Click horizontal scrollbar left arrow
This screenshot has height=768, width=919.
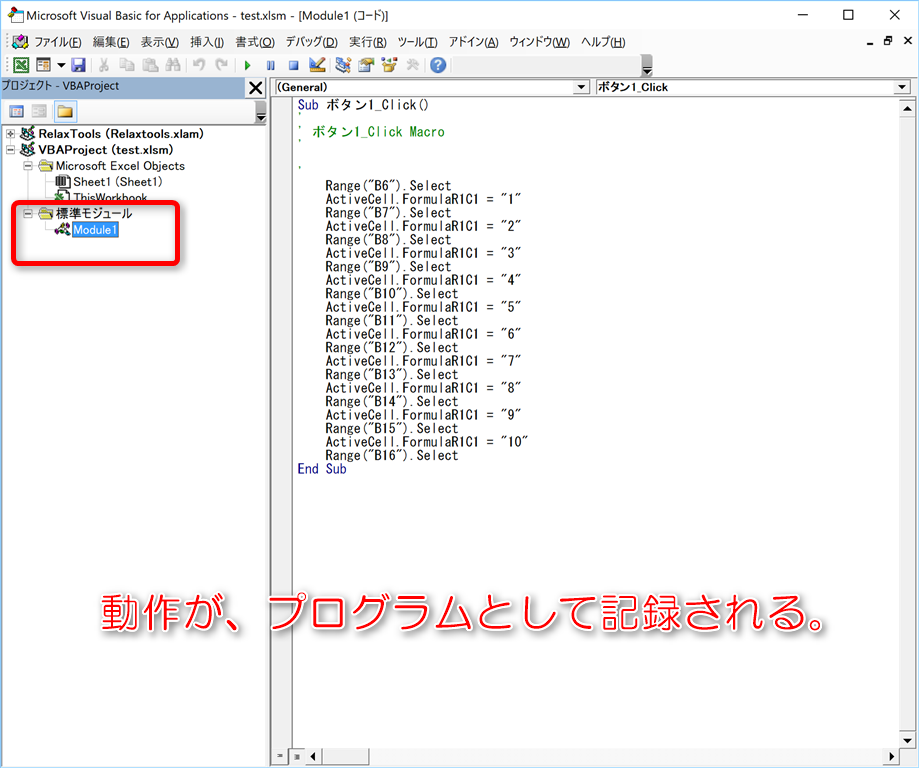tap(314, 756)
